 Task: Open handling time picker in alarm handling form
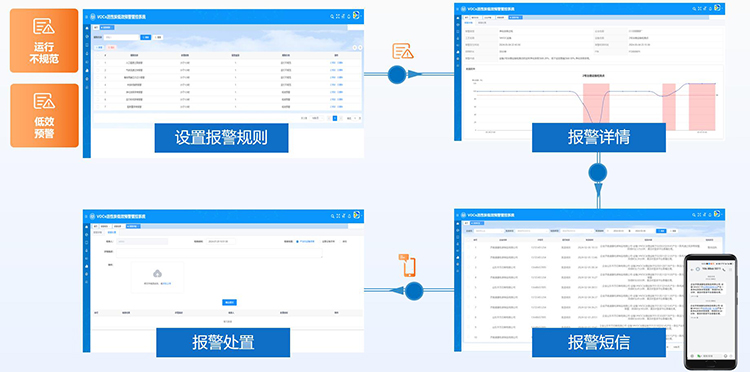[x=221, y=241]
